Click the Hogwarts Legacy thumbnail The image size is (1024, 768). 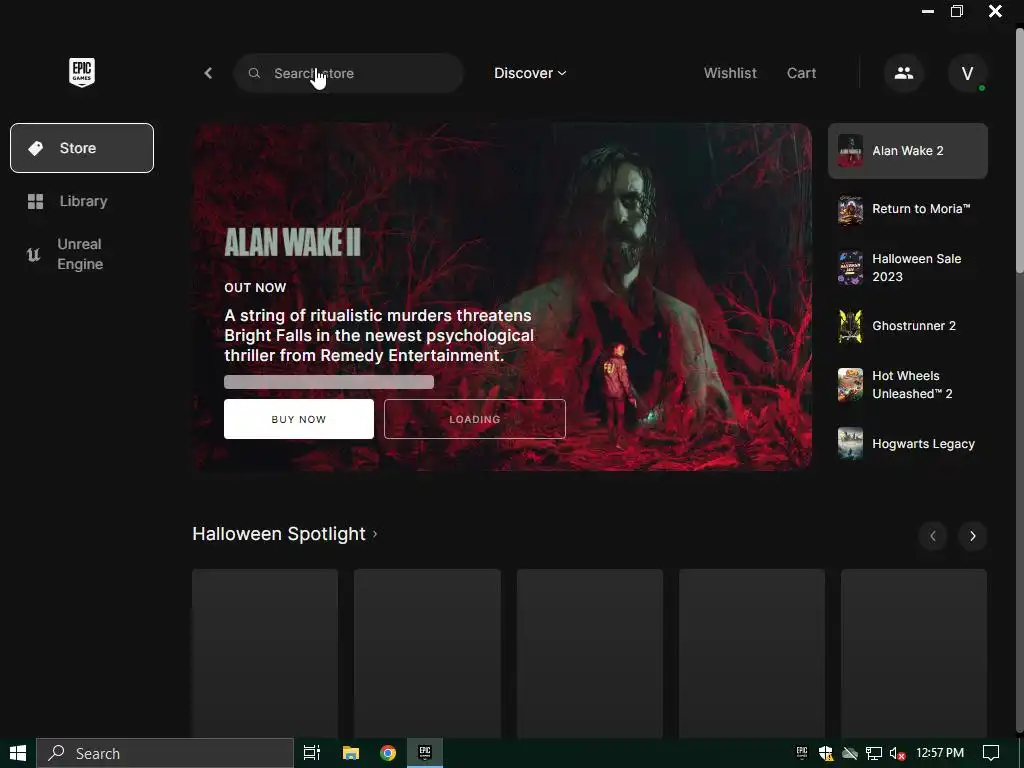point(850,444)
